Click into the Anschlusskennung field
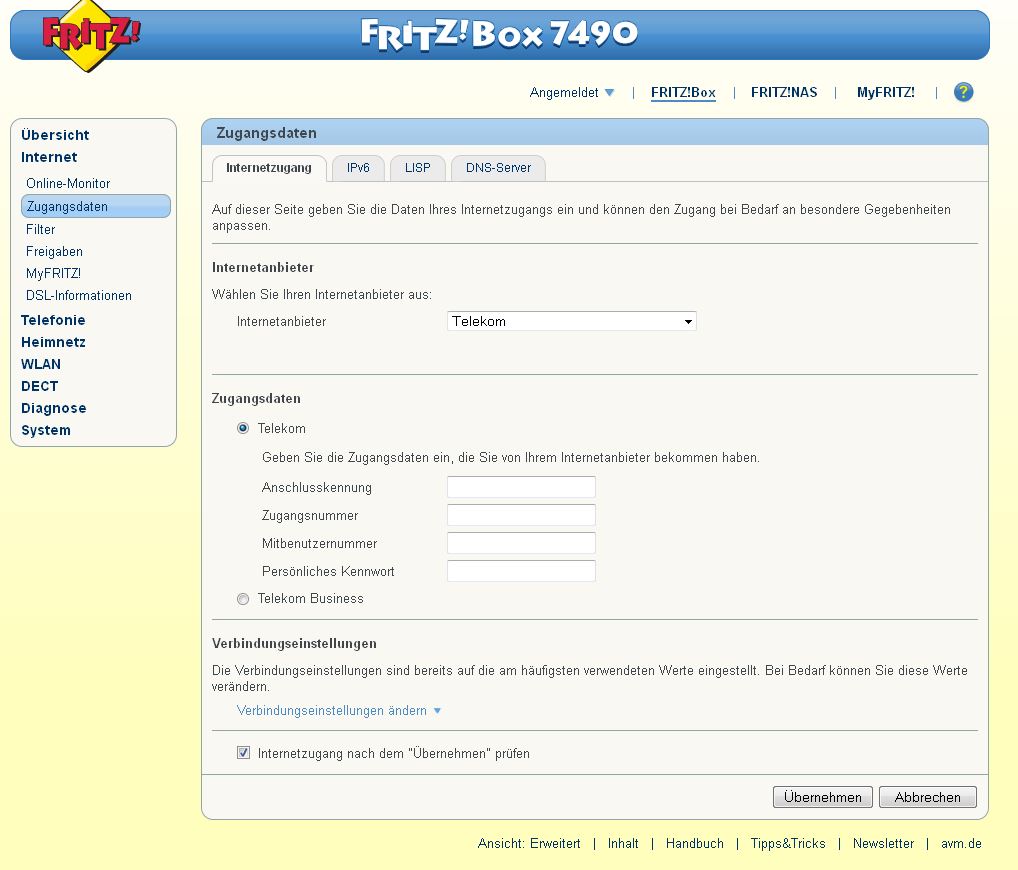Viewport: 1018px width, 870px height. click(521, 487)
